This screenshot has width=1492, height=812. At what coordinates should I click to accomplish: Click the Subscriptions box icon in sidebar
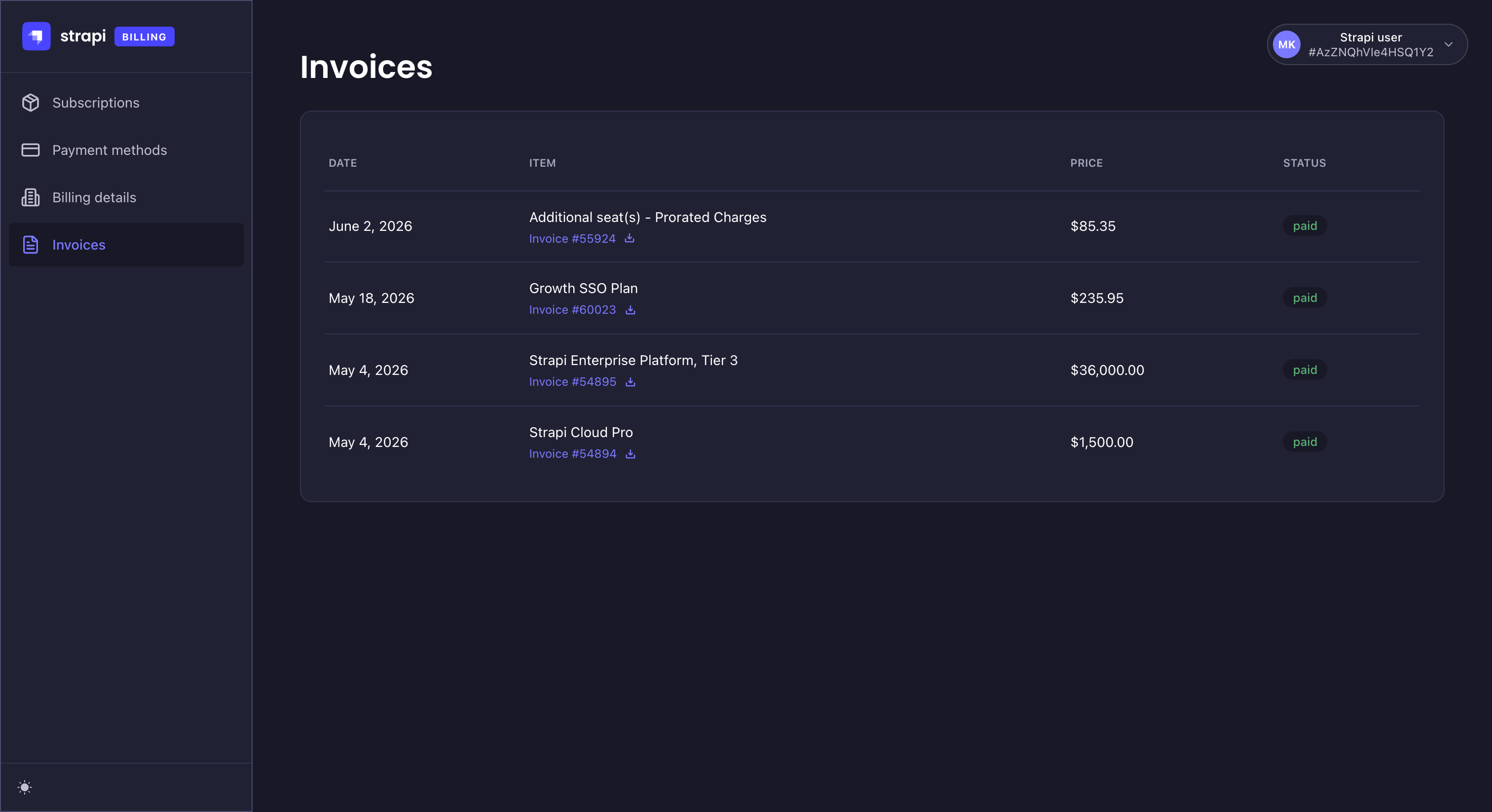tap(30, 103)
